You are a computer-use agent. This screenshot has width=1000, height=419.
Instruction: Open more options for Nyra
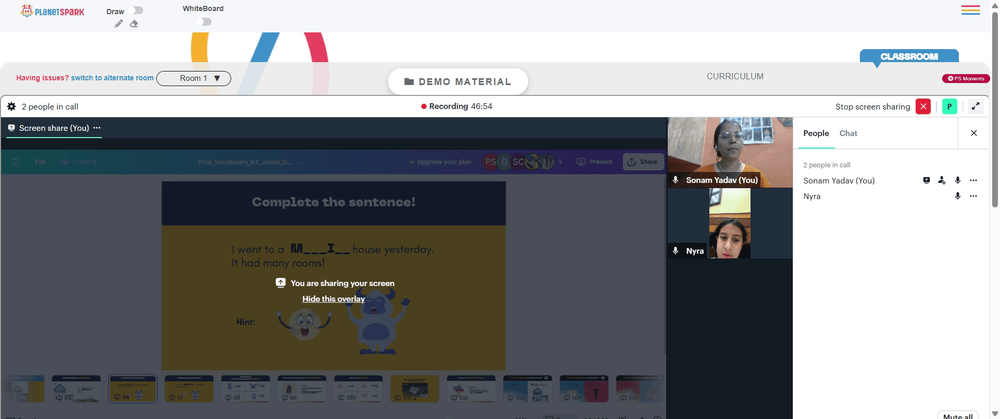(x=973, y=196)
